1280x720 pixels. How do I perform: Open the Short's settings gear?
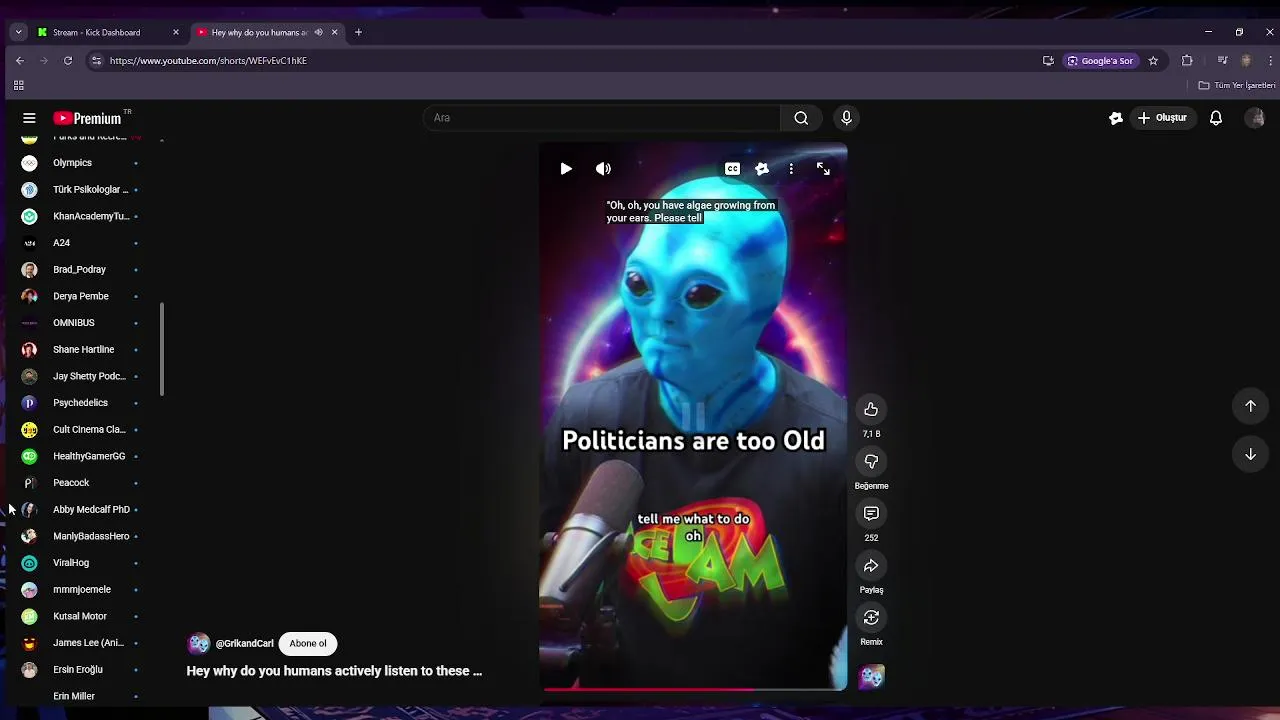click(762, 169)
